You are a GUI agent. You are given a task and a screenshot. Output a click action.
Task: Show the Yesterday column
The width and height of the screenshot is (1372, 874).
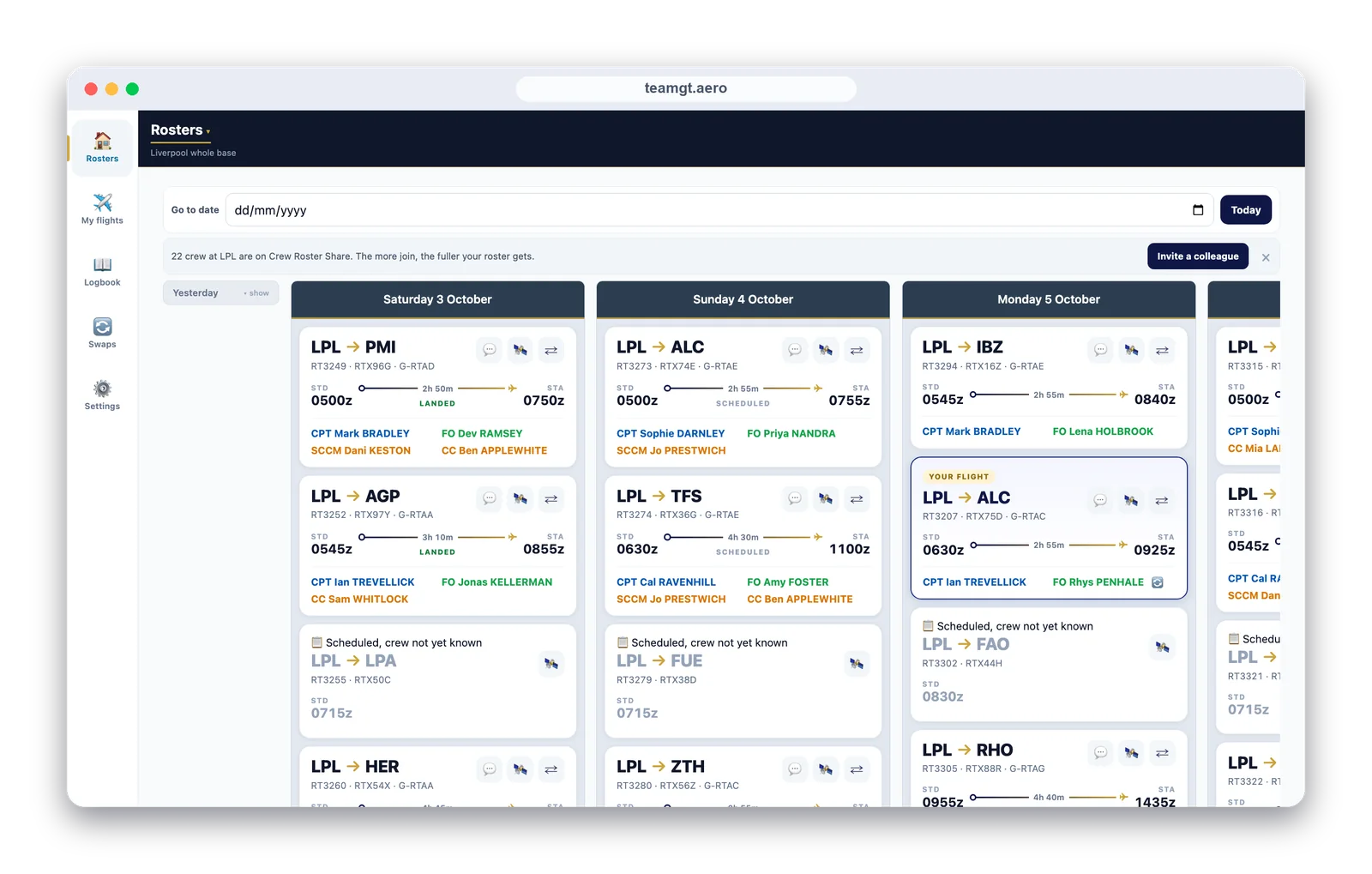click(221, 293)
